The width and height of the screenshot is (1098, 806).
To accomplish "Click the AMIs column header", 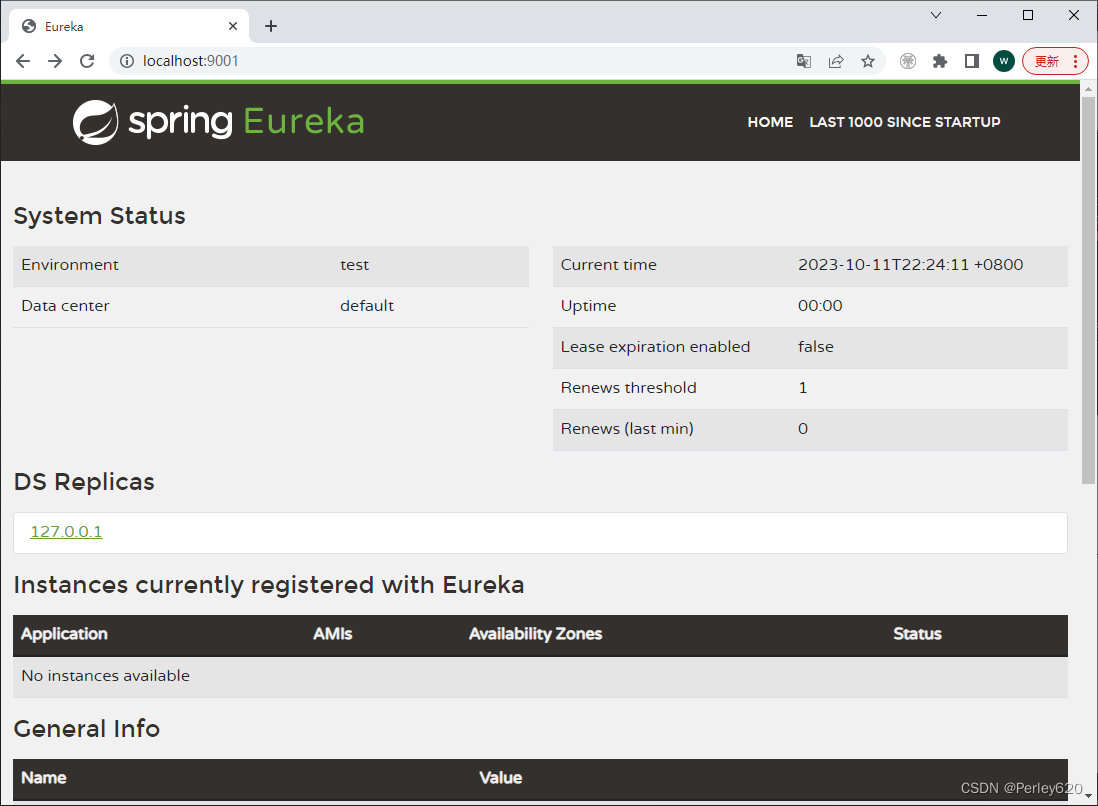I will click(333, 634).
